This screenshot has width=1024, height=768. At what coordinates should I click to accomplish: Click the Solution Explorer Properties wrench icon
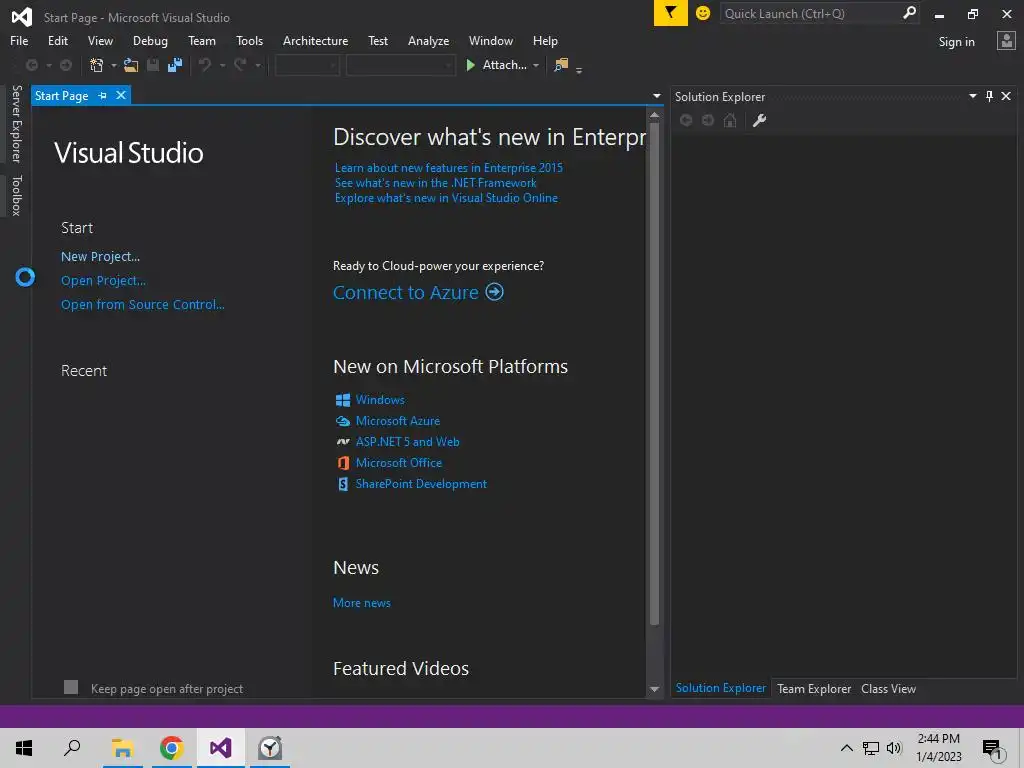point(760,120)
